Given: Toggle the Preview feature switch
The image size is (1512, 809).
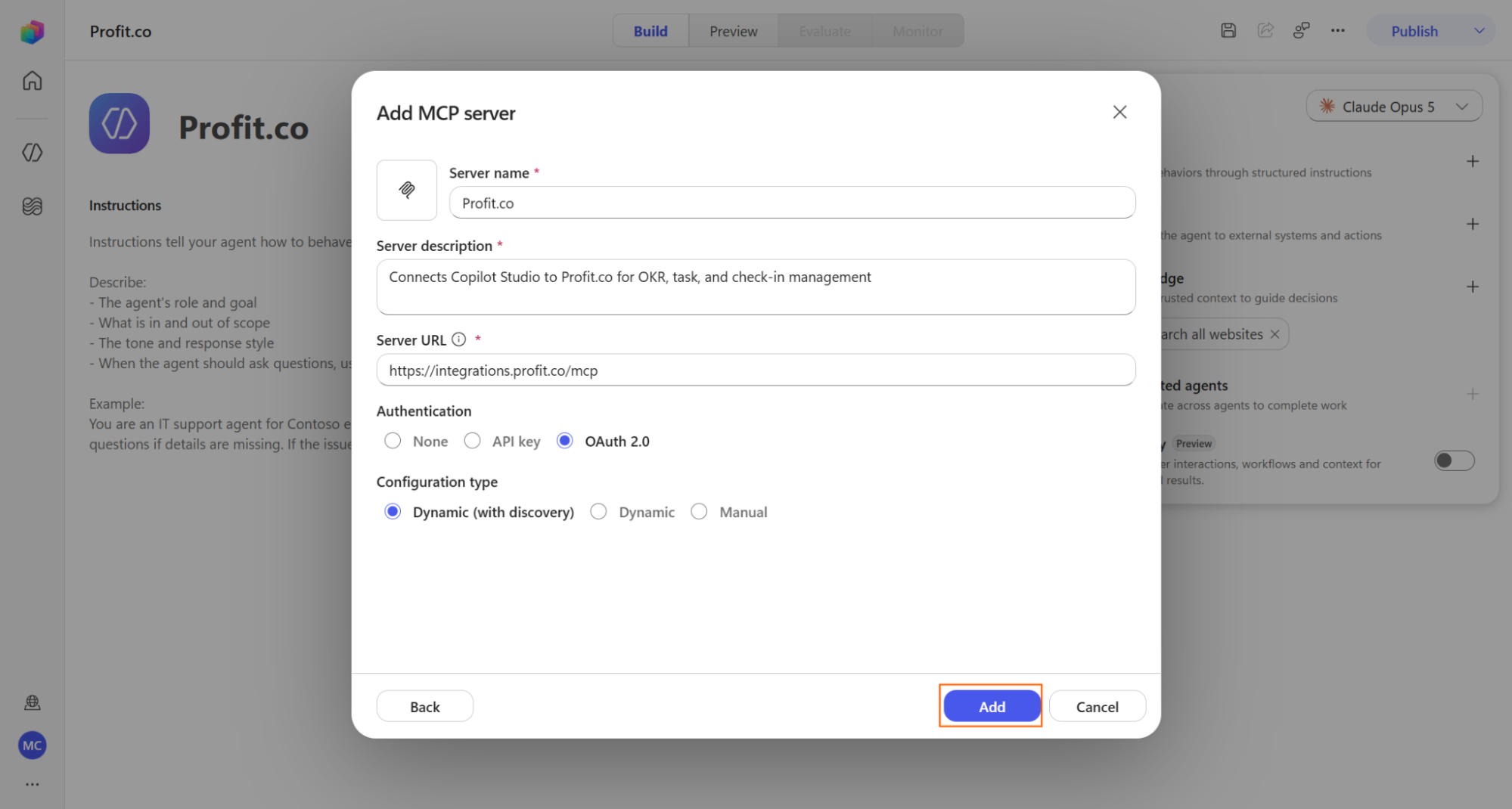Looking at the screenshot, I should [1455, 460].
